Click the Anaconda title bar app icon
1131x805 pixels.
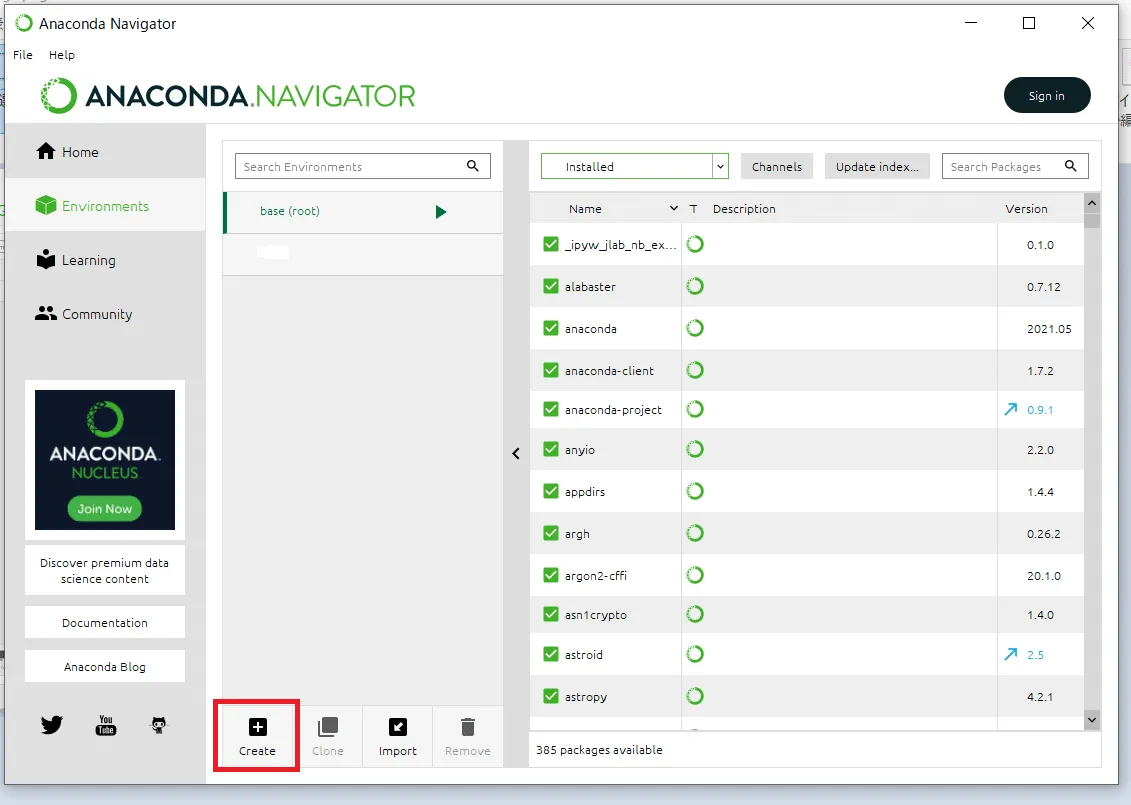pyautogui.click(x=24, y=23)
